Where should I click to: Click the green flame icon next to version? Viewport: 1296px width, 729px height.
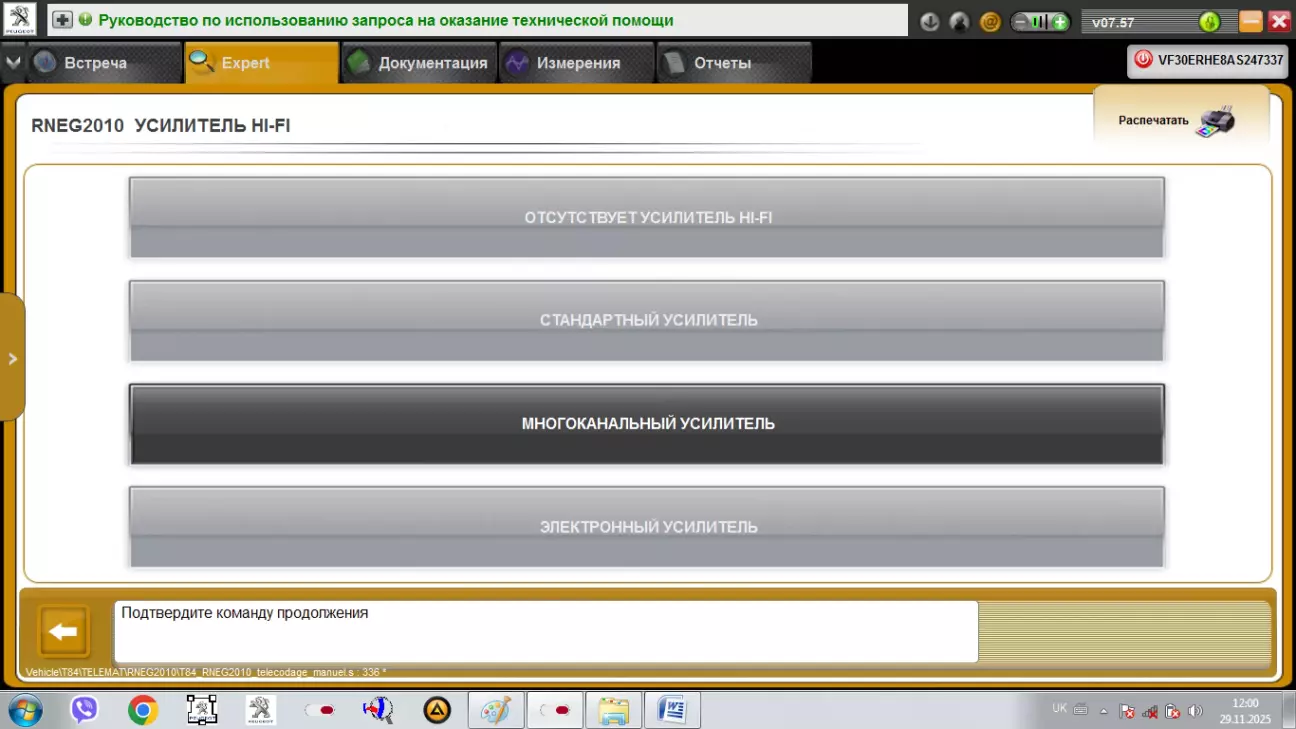click(1209, 21)
